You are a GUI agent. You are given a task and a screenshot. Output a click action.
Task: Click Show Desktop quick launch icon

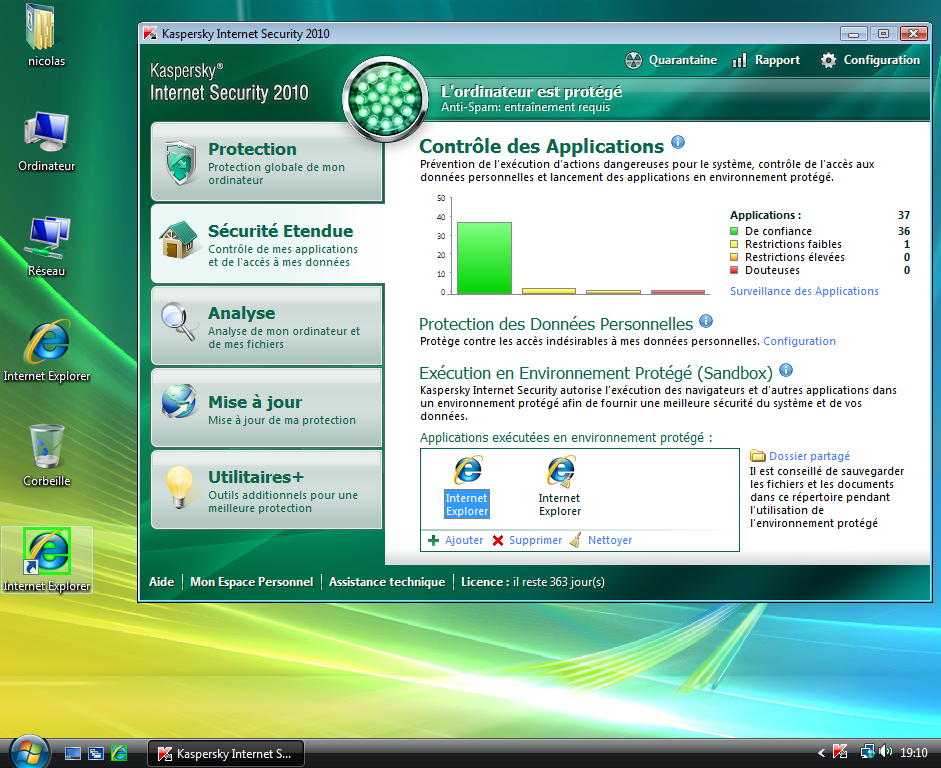pyautogui.click(x=73, y=754)
